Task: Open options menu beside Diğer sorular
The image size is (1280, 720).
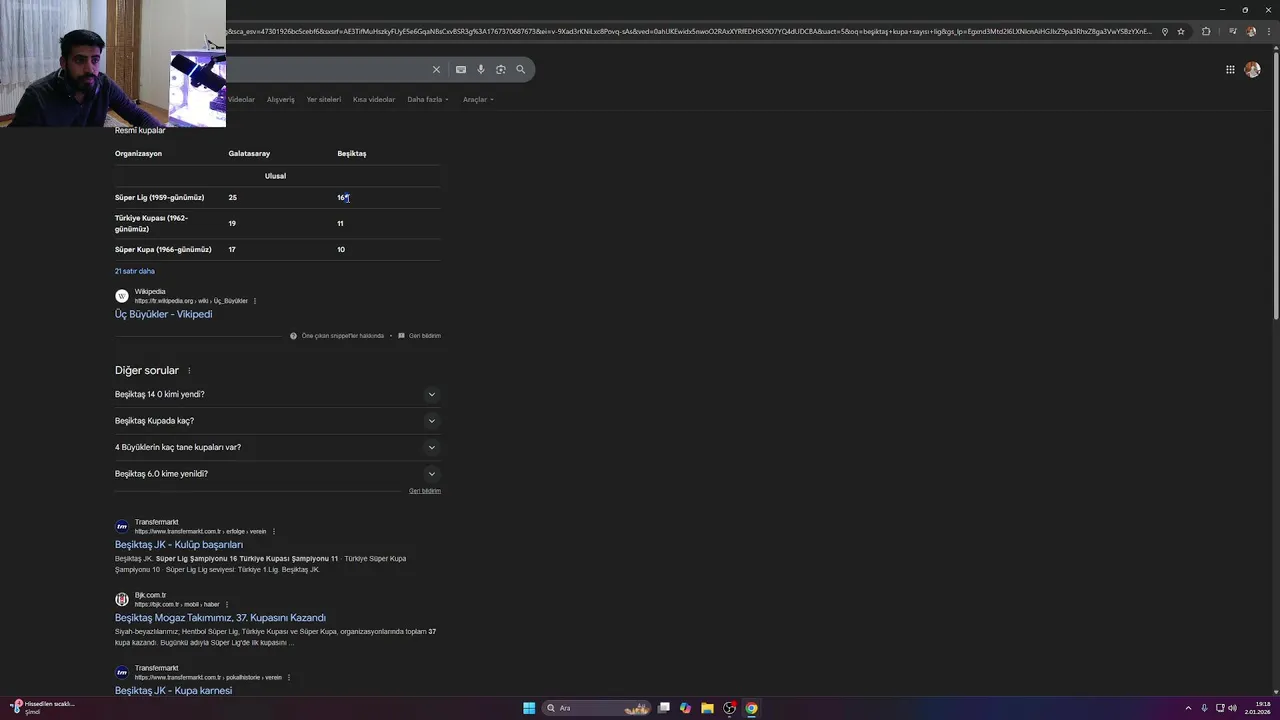Action: click(x=189, y=371)
